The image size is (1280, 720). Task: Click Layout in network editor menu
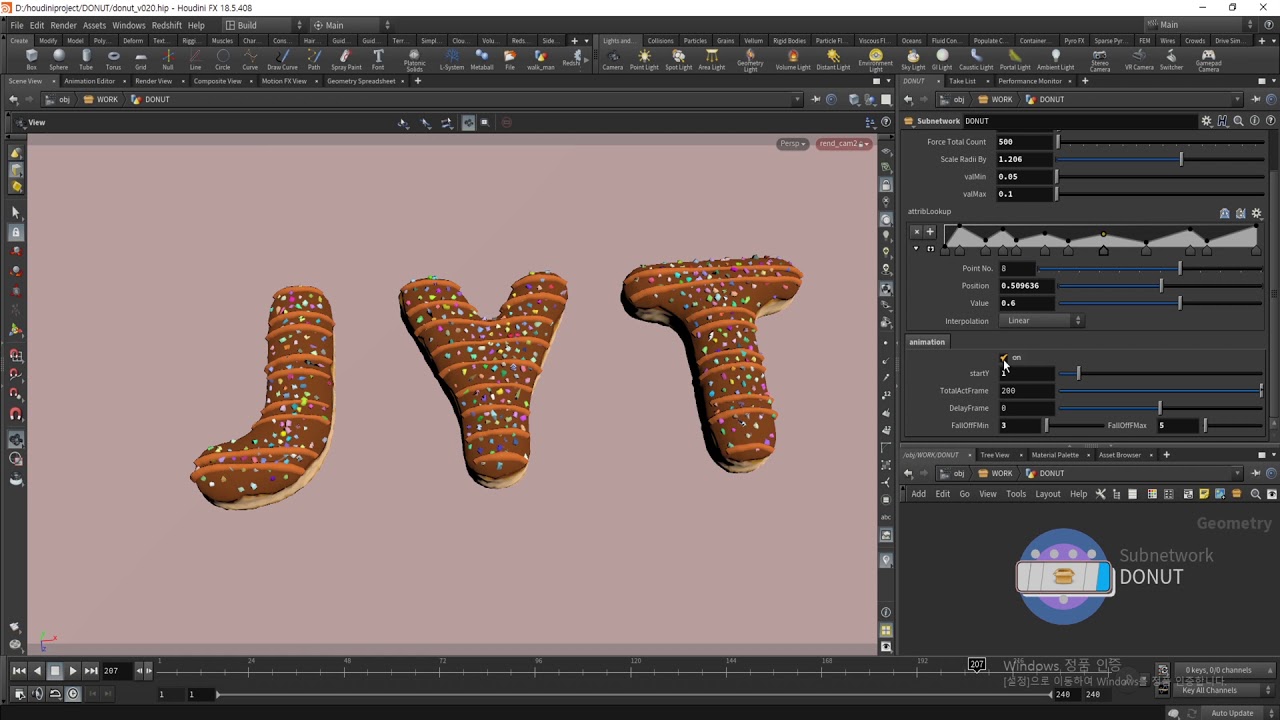[1048, 494]
